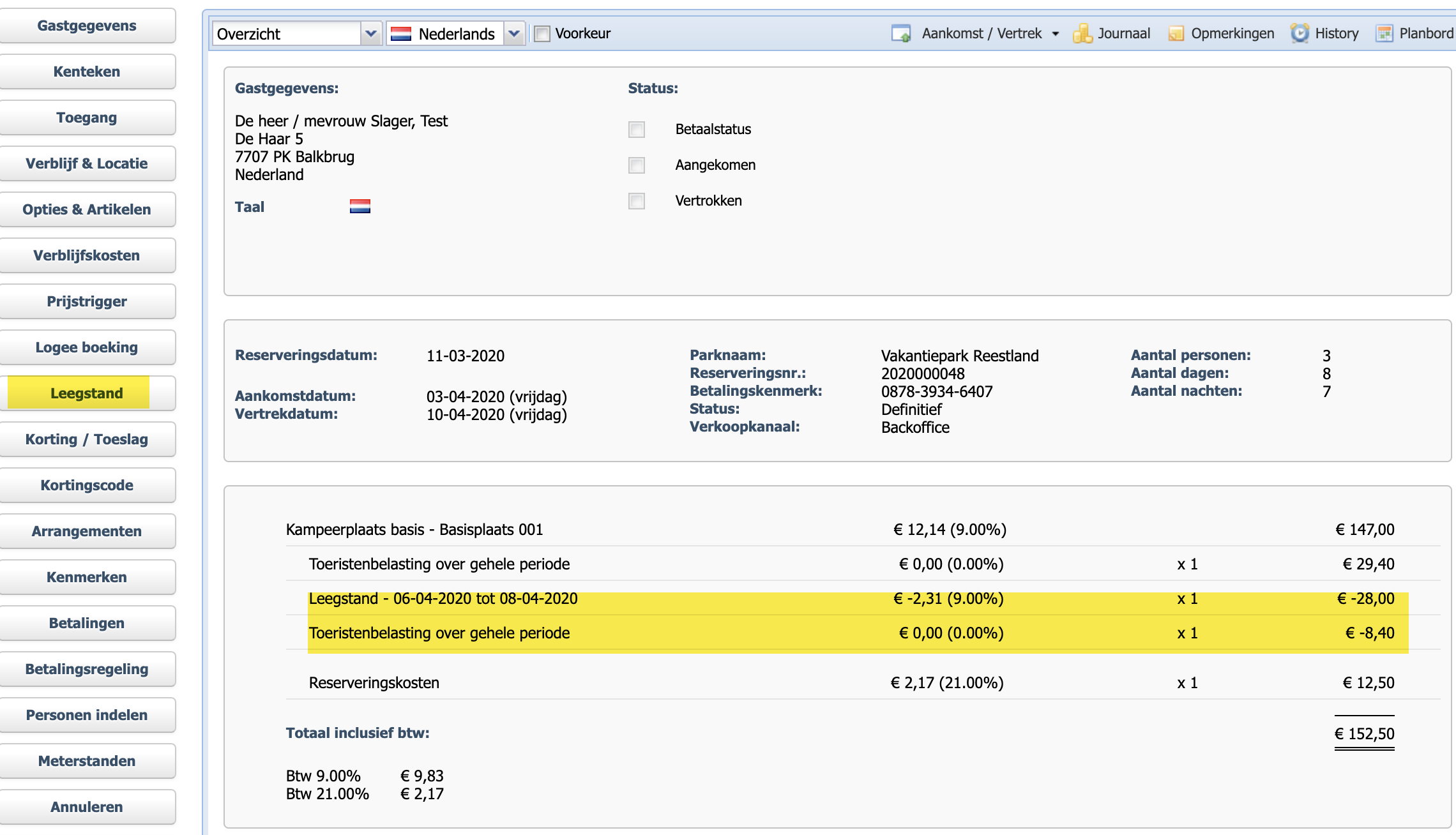Click the Opmerkingen toolbar label
The width and height of the screenshot is (1456, 835).
click(x=1232, y=34)
